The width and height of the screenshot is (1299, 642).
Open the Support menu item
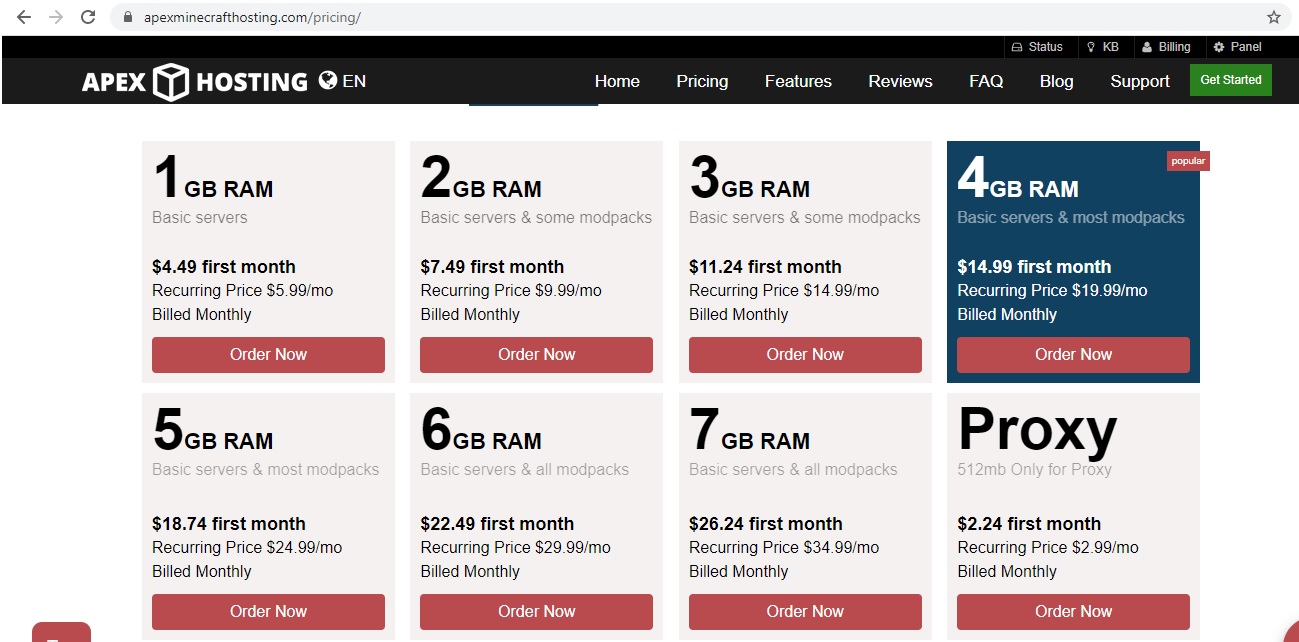point(1140,81)
